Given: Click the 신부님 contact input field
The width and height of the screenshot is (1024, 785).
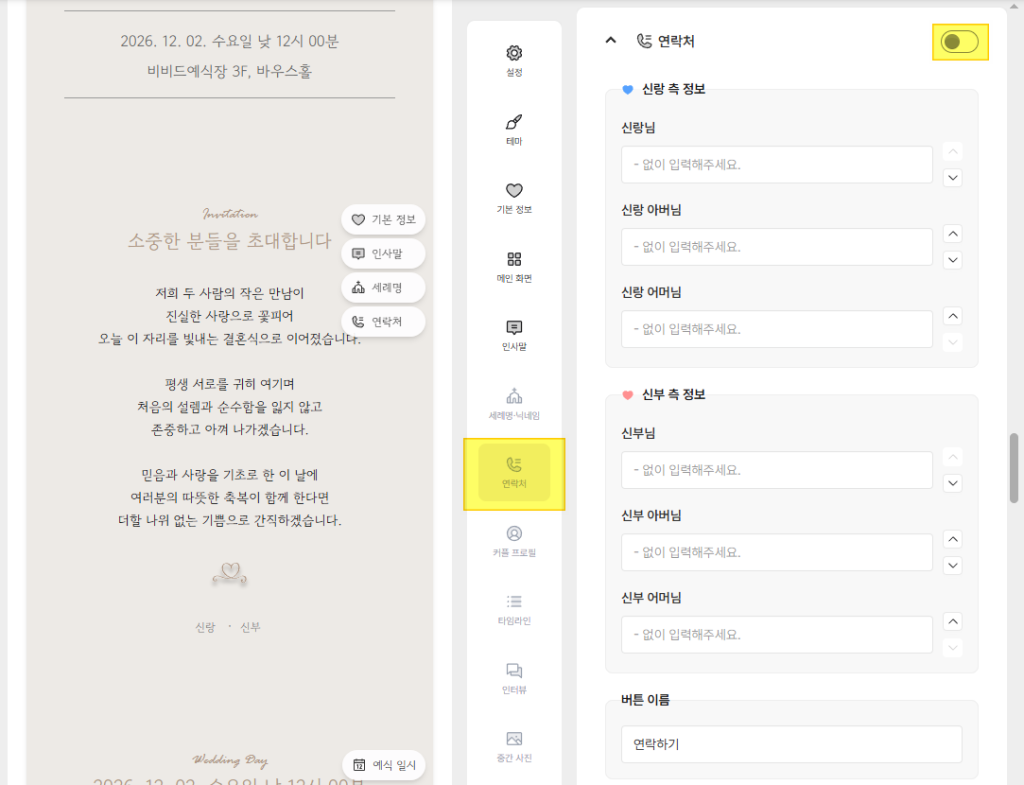Looking at the screenshot, I should click(x=776, y=470).
